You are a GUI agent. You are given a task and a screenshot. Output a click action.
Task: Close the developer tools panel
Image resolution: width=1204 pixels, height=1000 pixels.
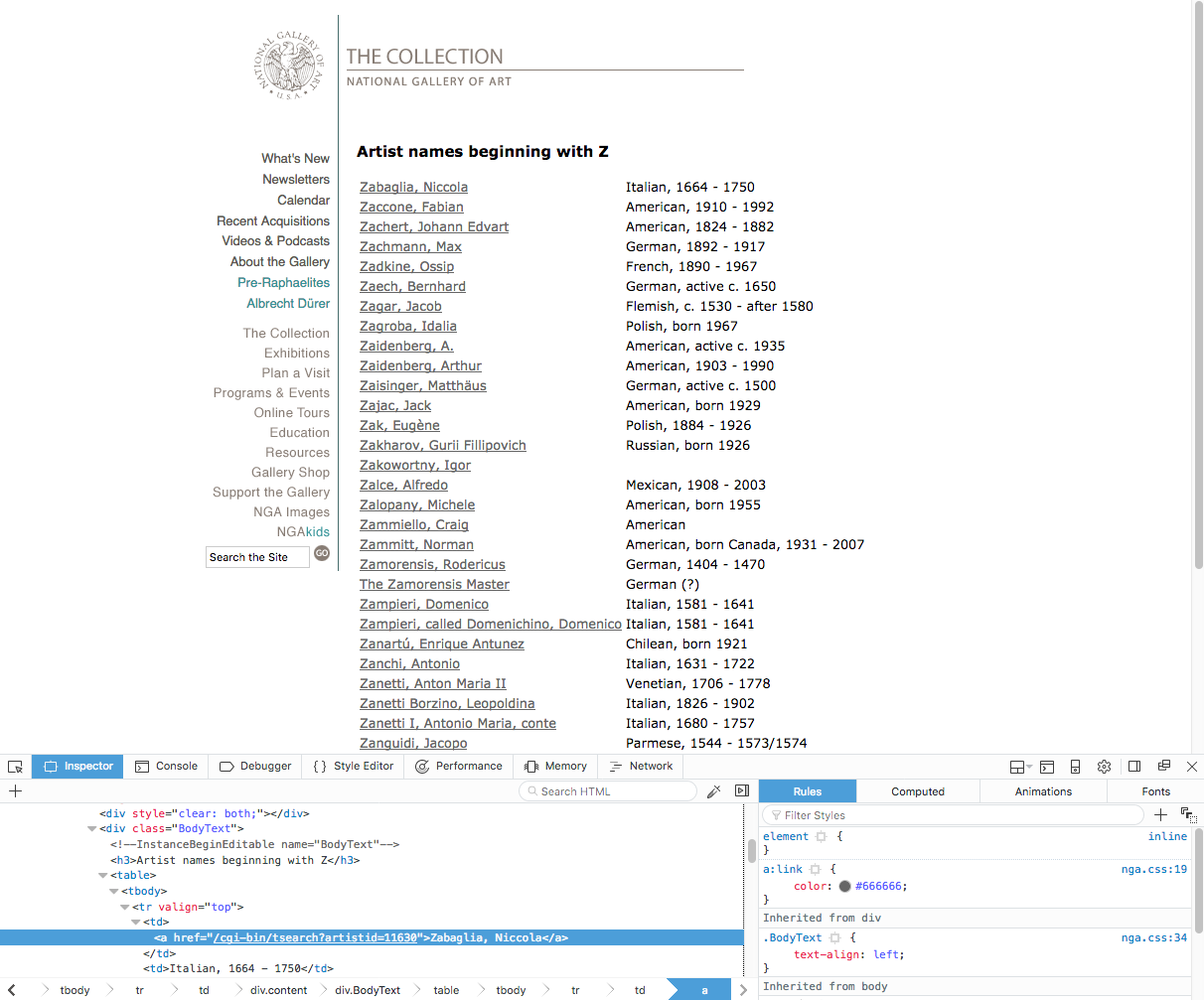(x=1192, y=767)
